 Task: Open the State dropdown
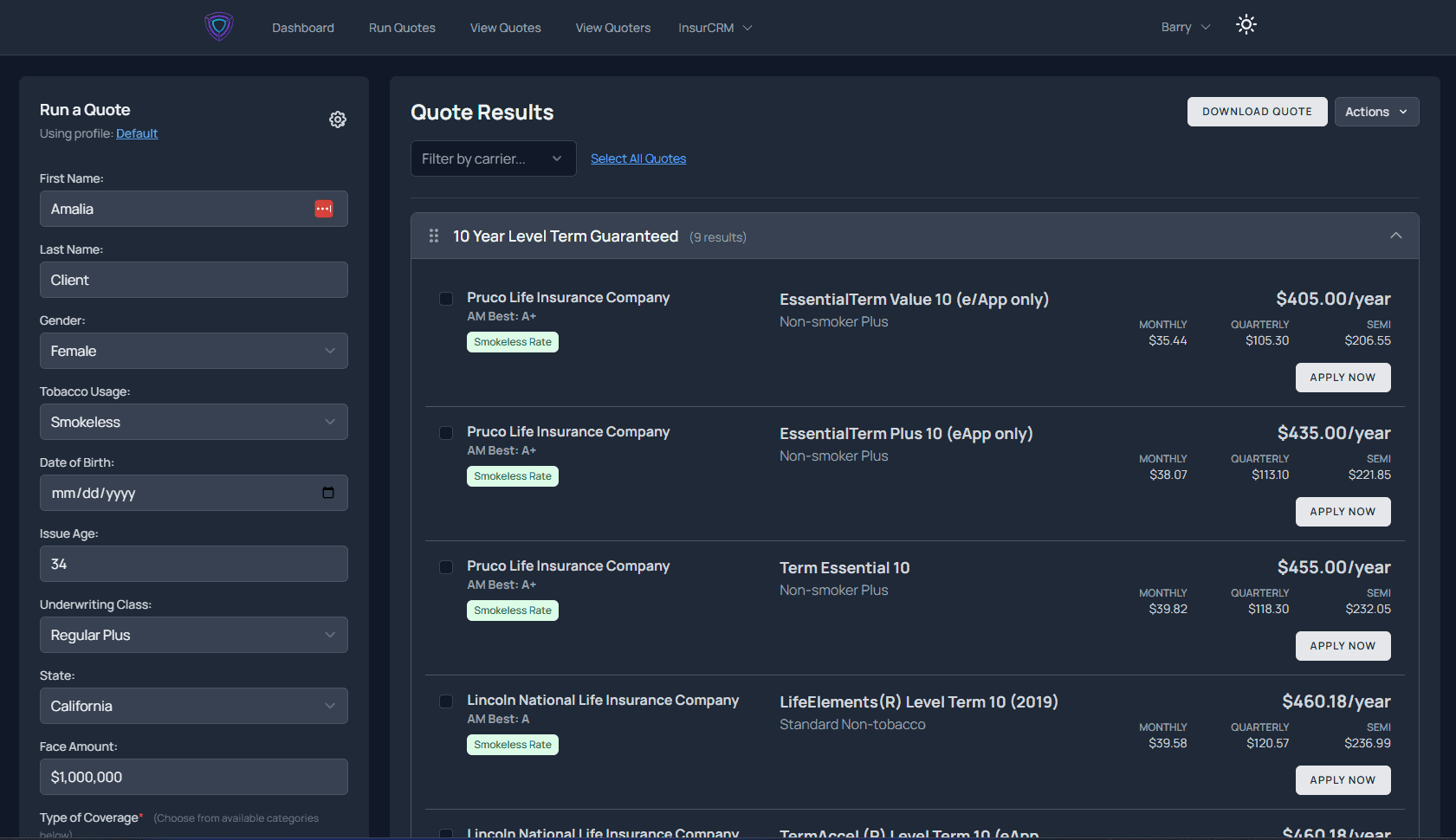pos(194,706)
